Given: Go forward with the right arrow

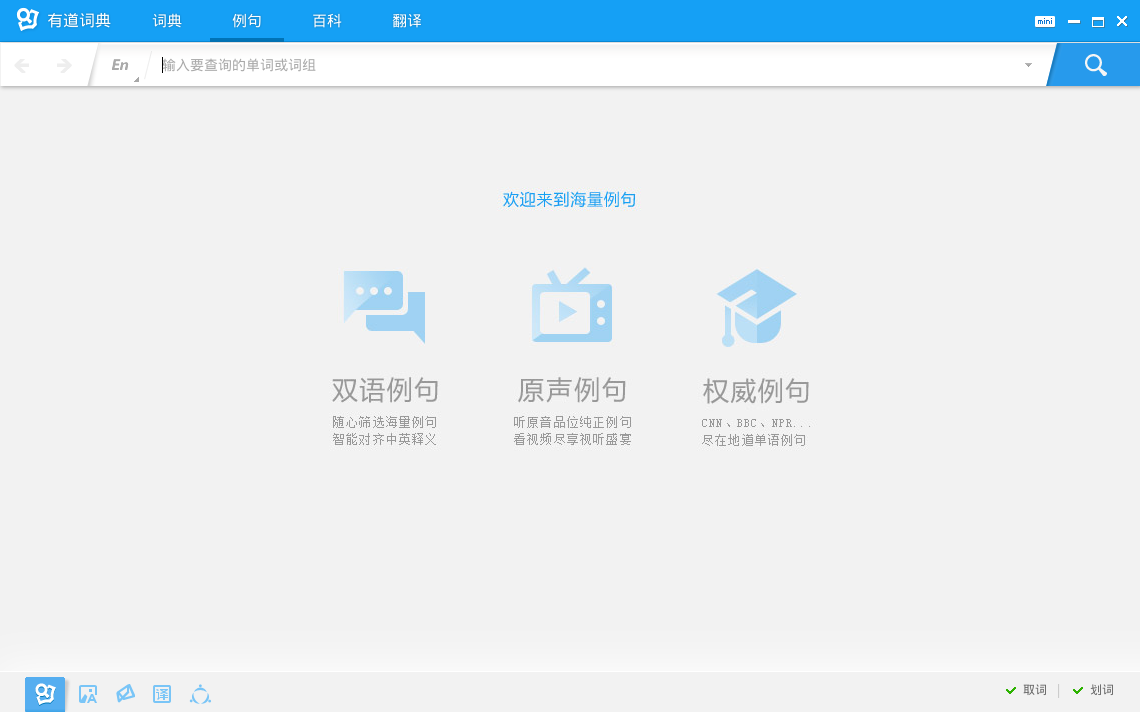Looking at the screenshot, I should [x=63, y=65].
